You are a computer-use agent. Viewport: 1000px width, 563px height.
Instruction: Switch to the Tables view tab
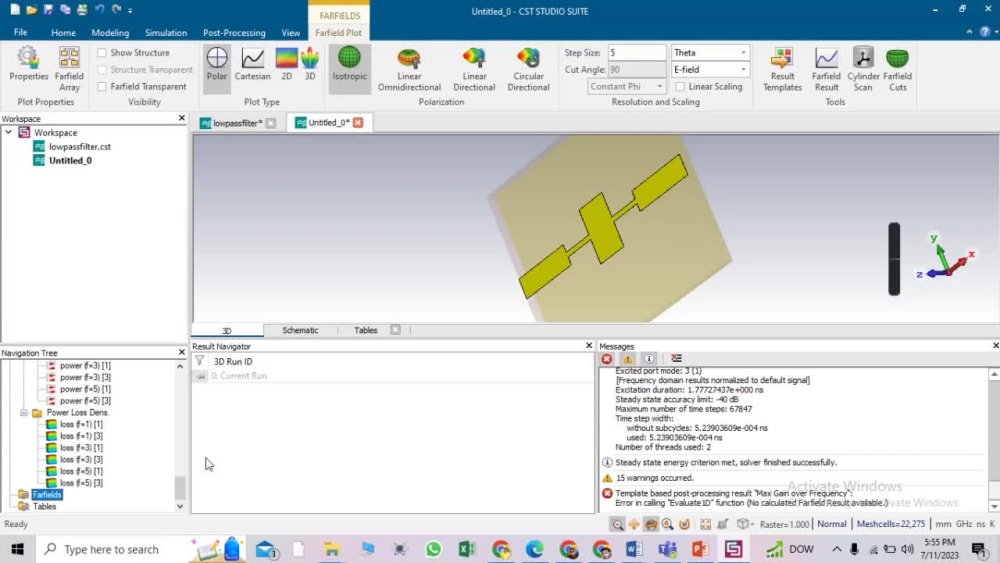click(365, 330)
